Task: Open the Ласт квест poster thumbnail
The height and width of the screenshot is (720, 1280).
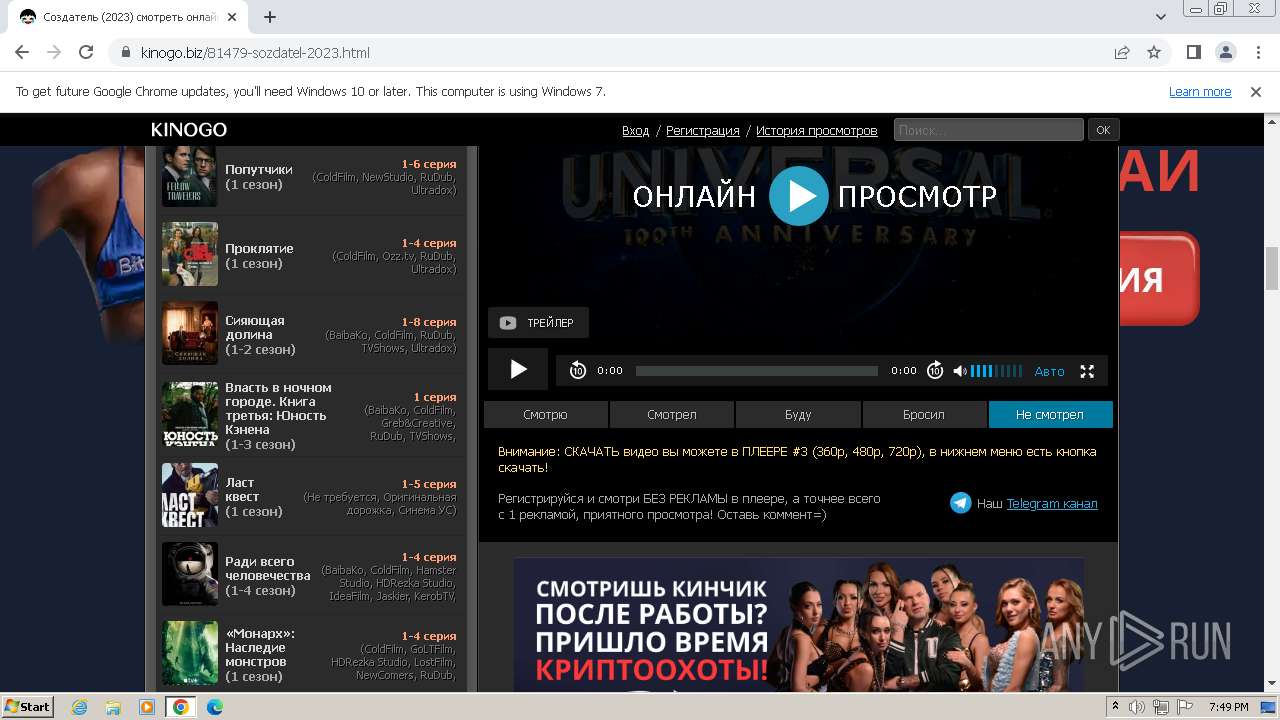Action: point(190,495)
